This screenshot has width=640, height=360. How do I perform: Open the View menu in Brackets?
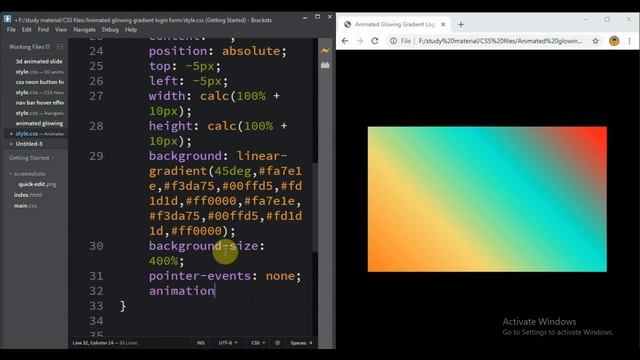tap(61, 30)
